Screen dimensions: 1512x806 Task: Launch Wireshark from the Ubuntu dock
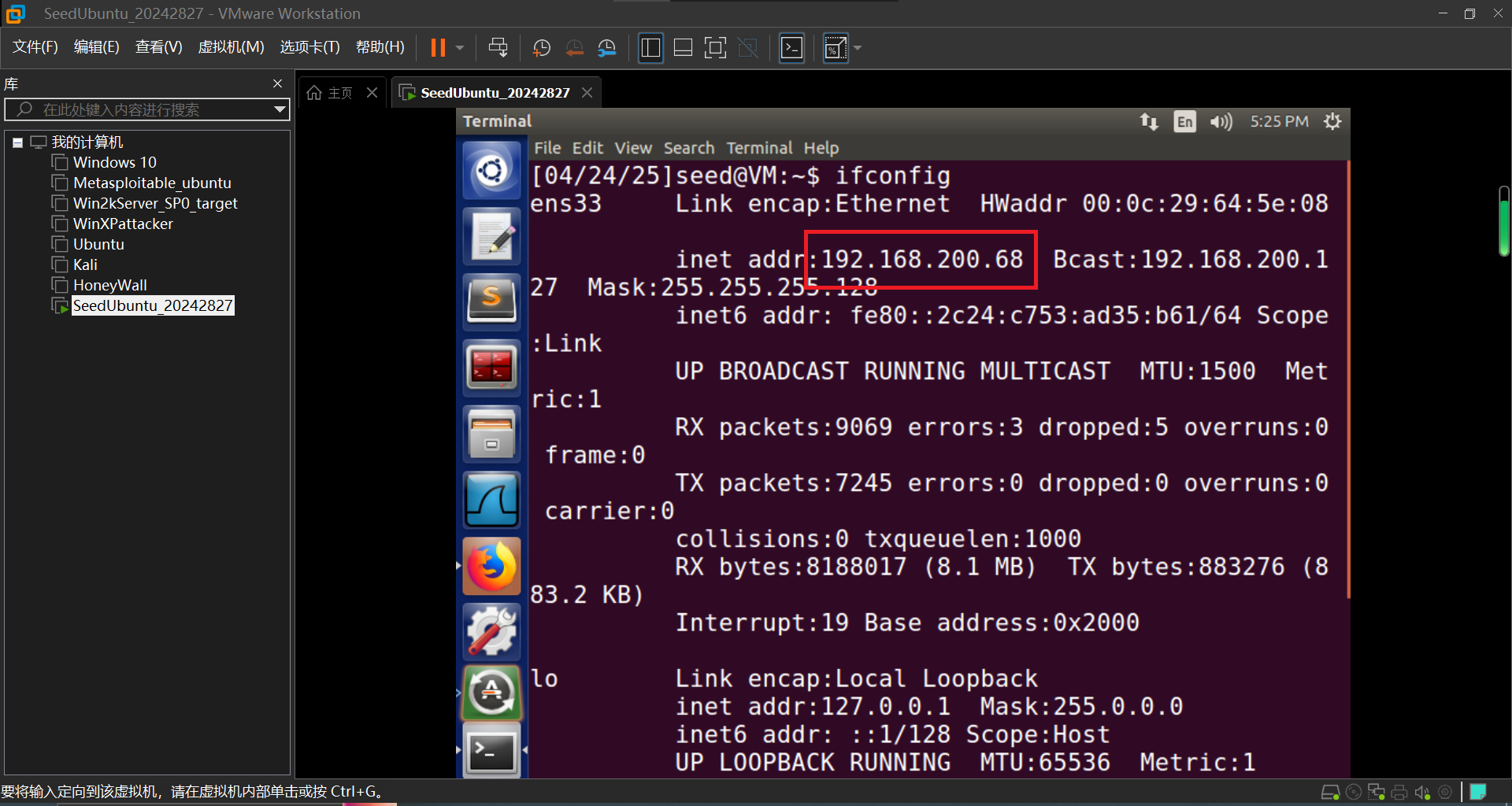pos(491,500)
